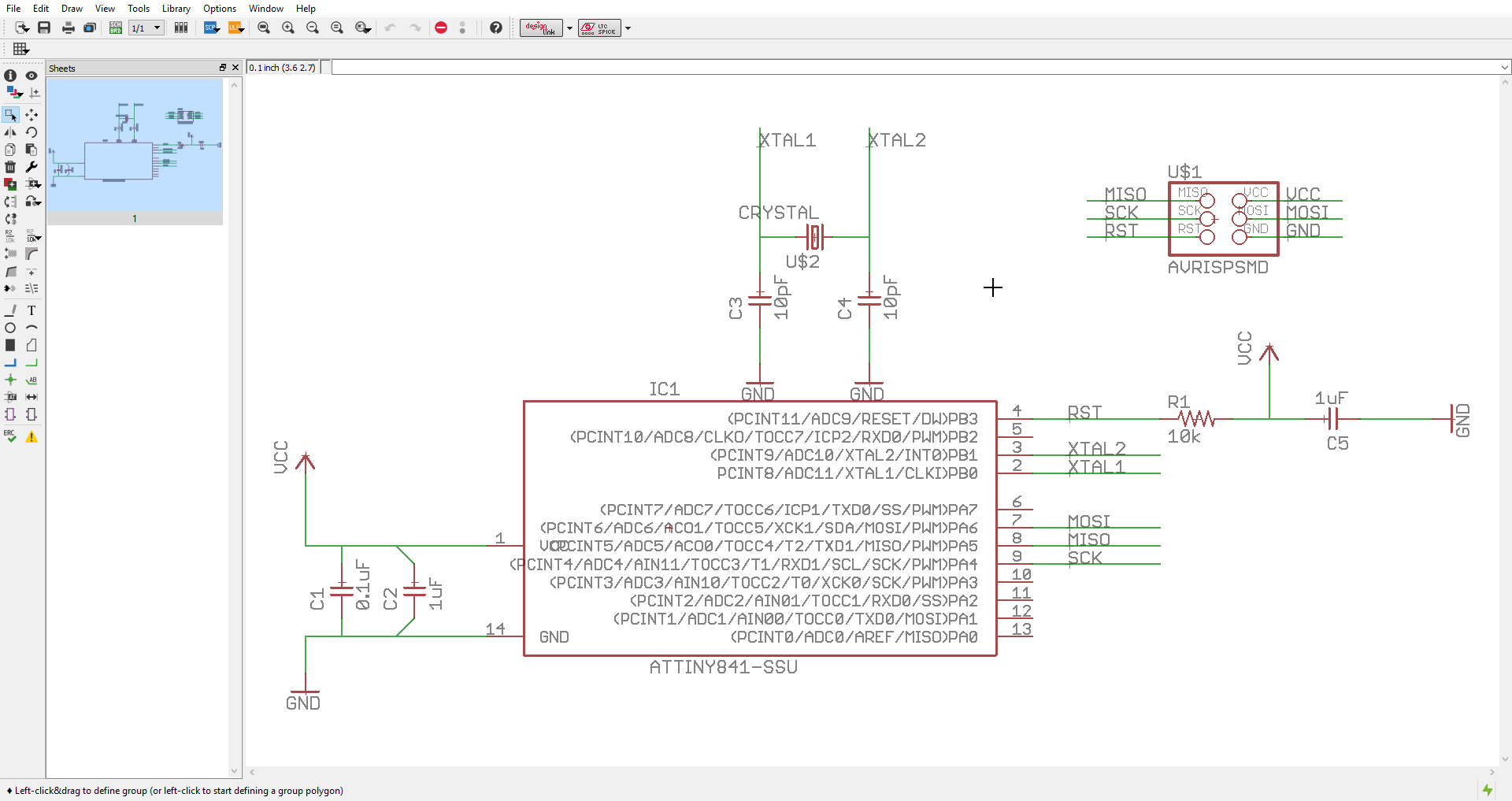Select the Group tool
Screen dimensions: 1512x801
click(x=10, y=115)
